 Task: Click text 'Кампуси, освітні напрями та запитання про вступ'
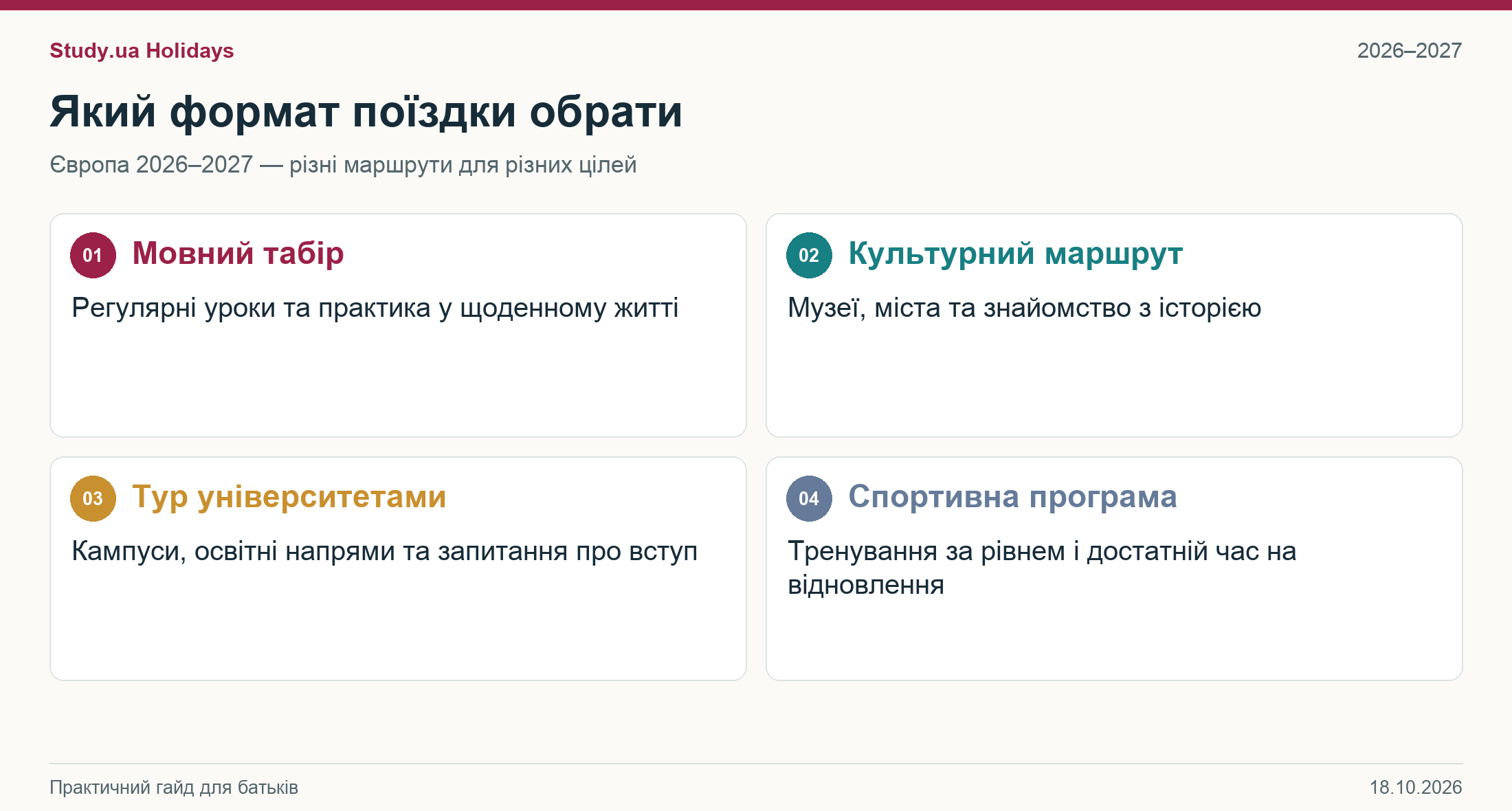385,552
